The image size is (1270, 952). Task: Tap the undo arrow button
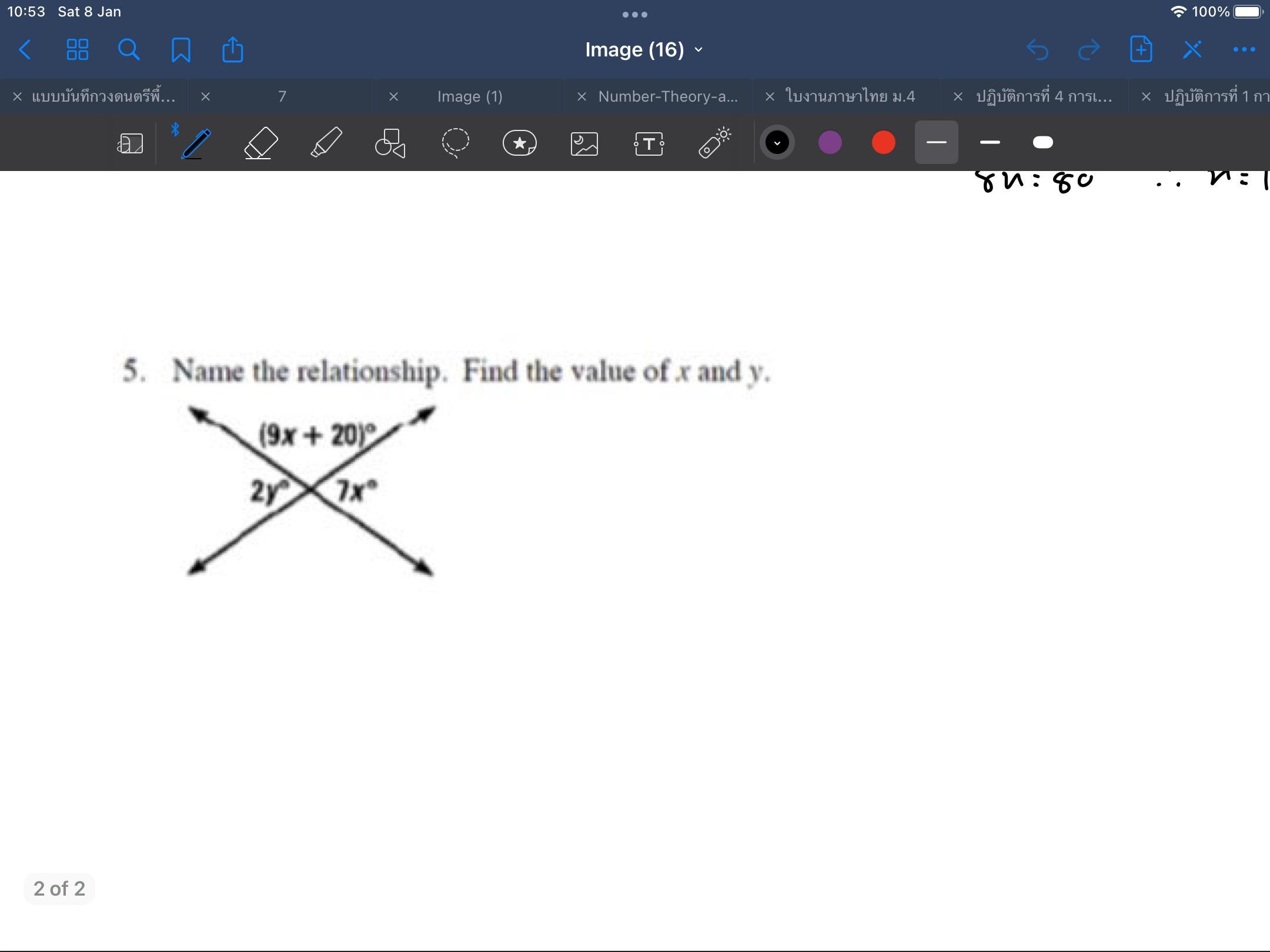[x=1037, y=50]
